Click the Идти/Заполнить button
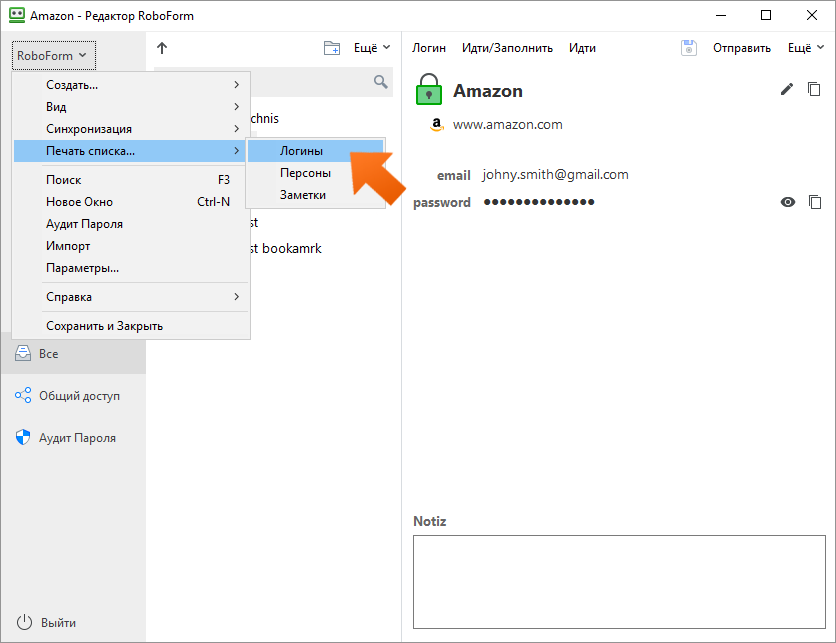The image size is (836, 643). (x=507, y=48)
